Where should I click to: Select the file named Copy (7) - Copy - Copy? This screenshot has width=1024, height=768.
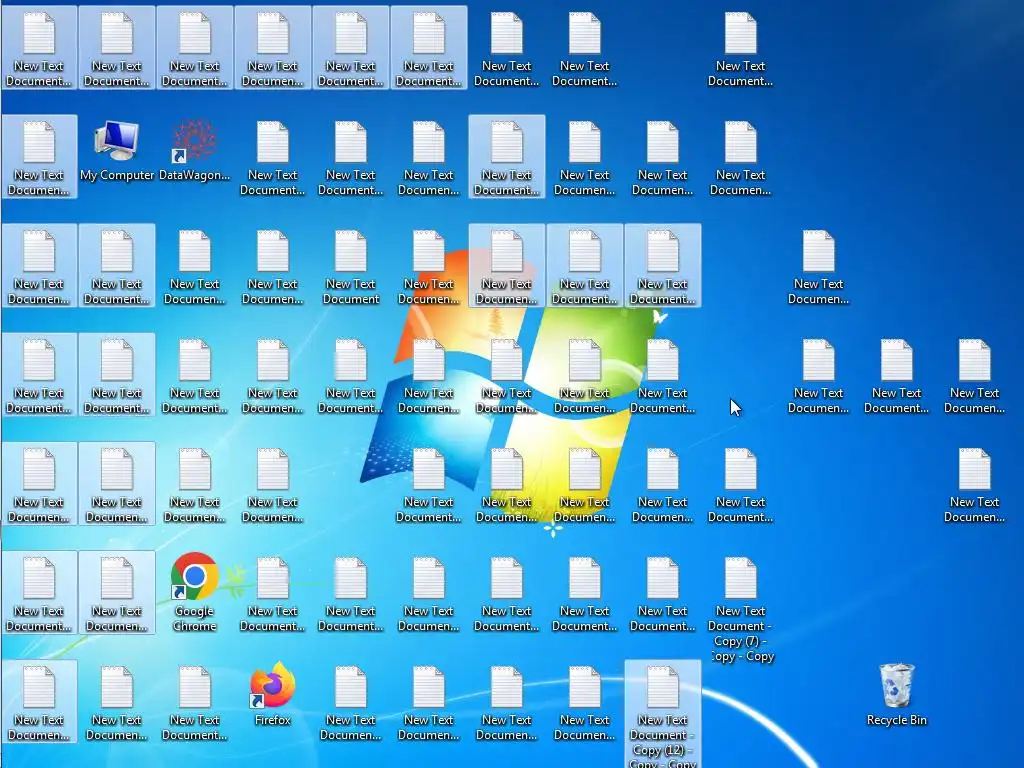point(740,609)
